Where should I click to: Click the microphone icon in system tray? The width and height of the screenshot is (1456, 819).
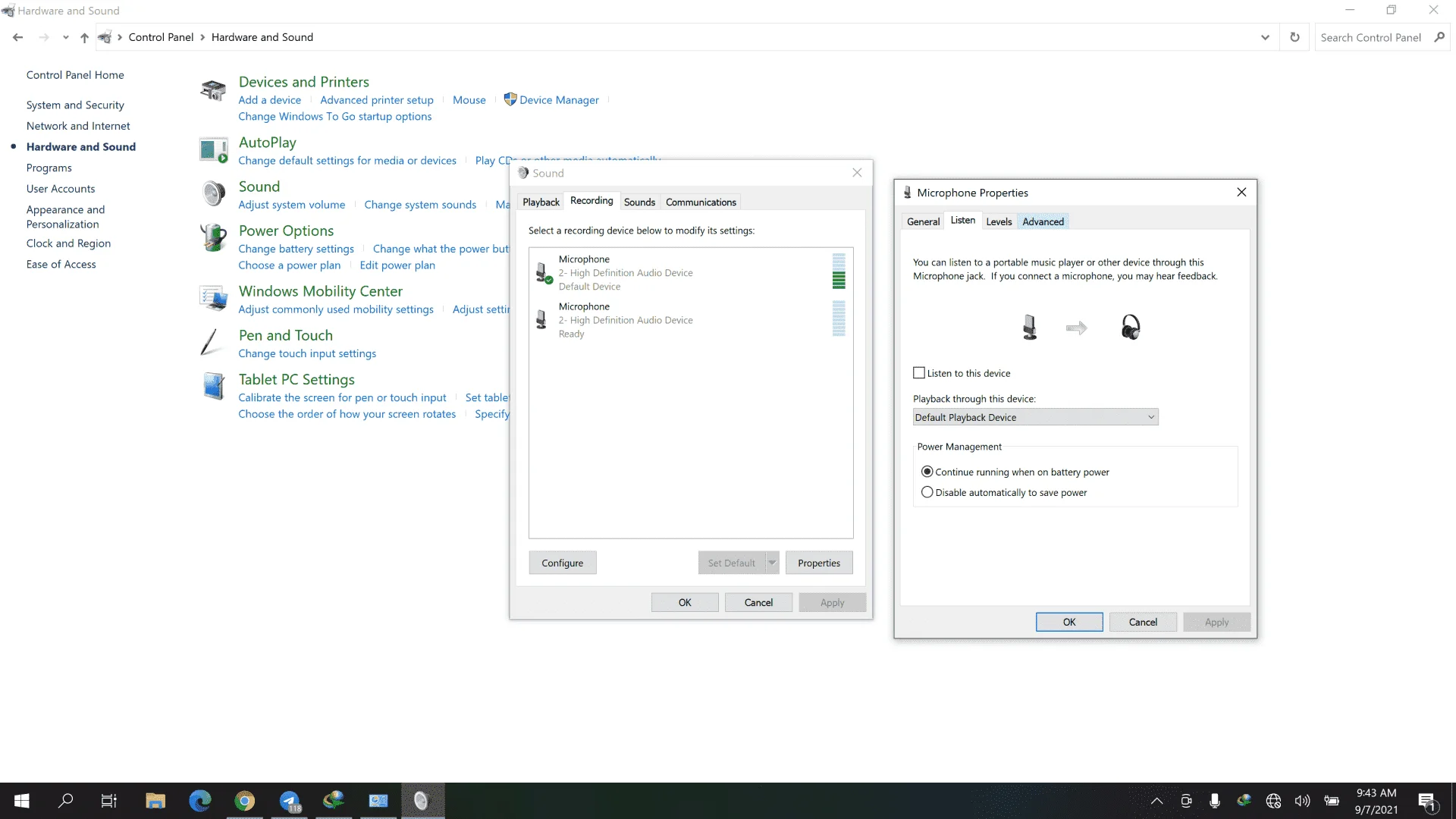point(1215,801)
